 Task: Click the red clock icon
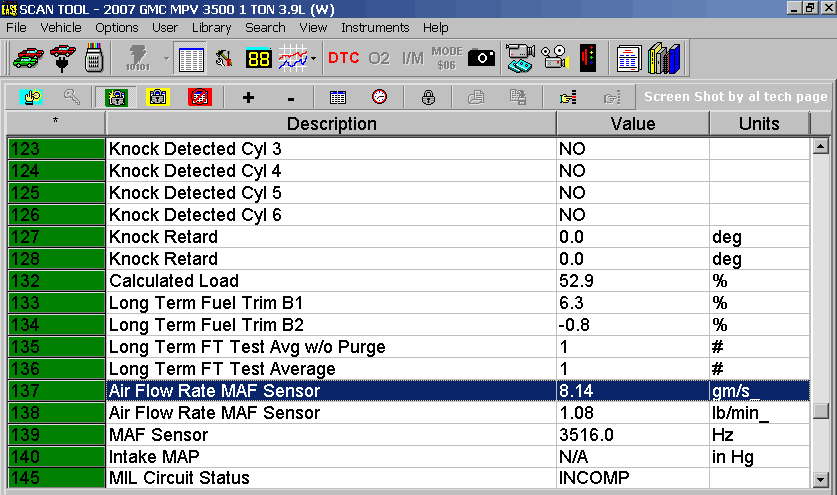coord(379,98)
